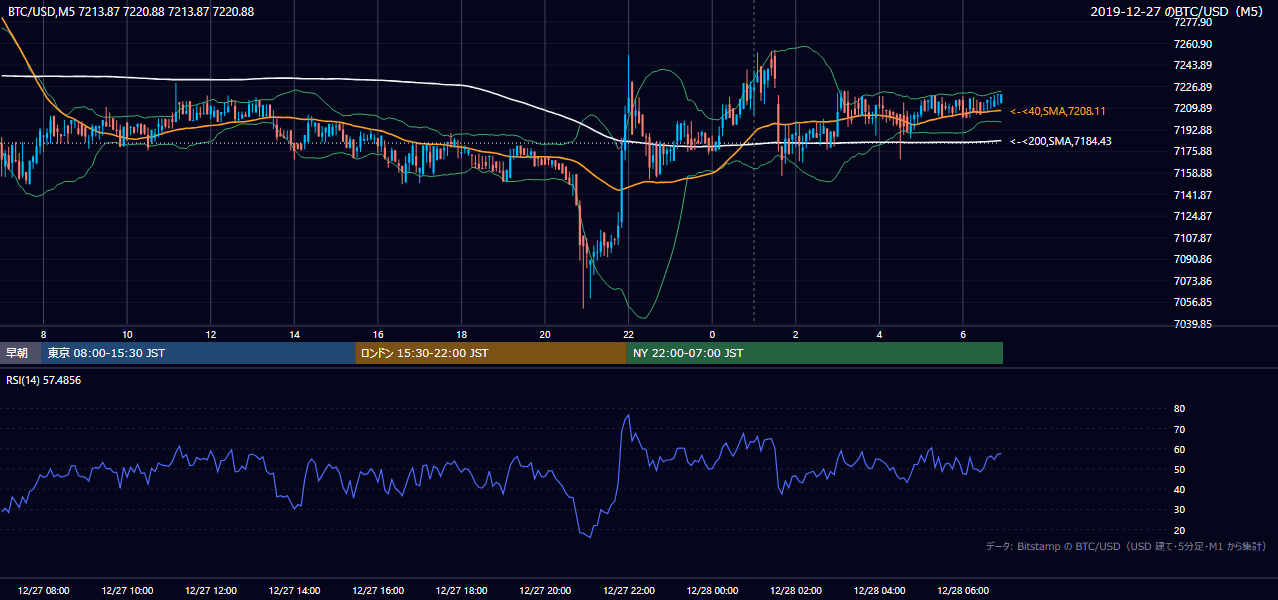The width and height of the screenshot is (1278, 600).
Task: Click the 2019-12-27 BTC/USD (M5) heading
Action: pos(1176,11)
